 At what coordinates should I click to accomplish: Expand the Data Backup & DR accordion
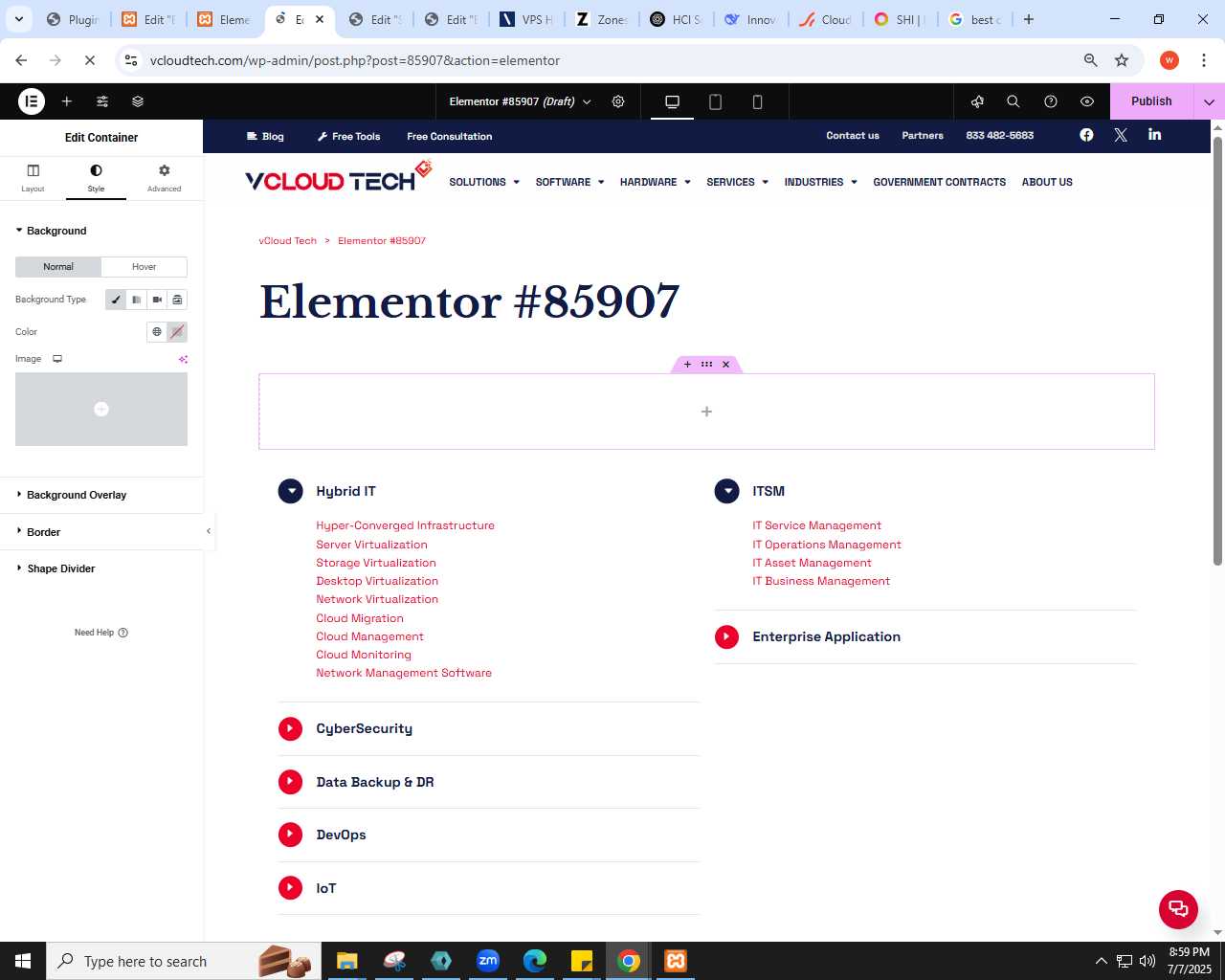coord(290,782)
